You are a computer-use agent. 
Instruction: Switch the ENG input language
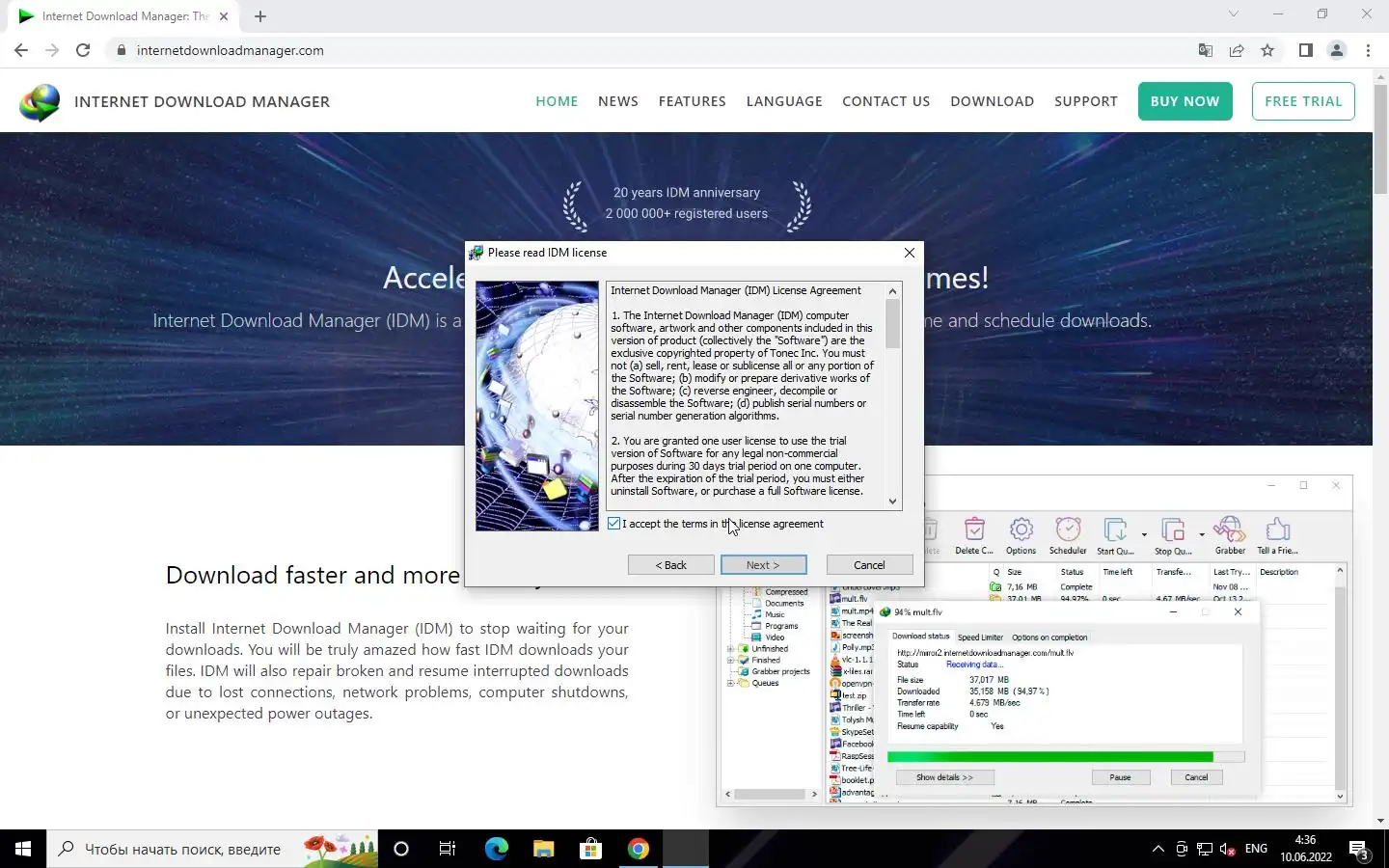[1256, 849]
